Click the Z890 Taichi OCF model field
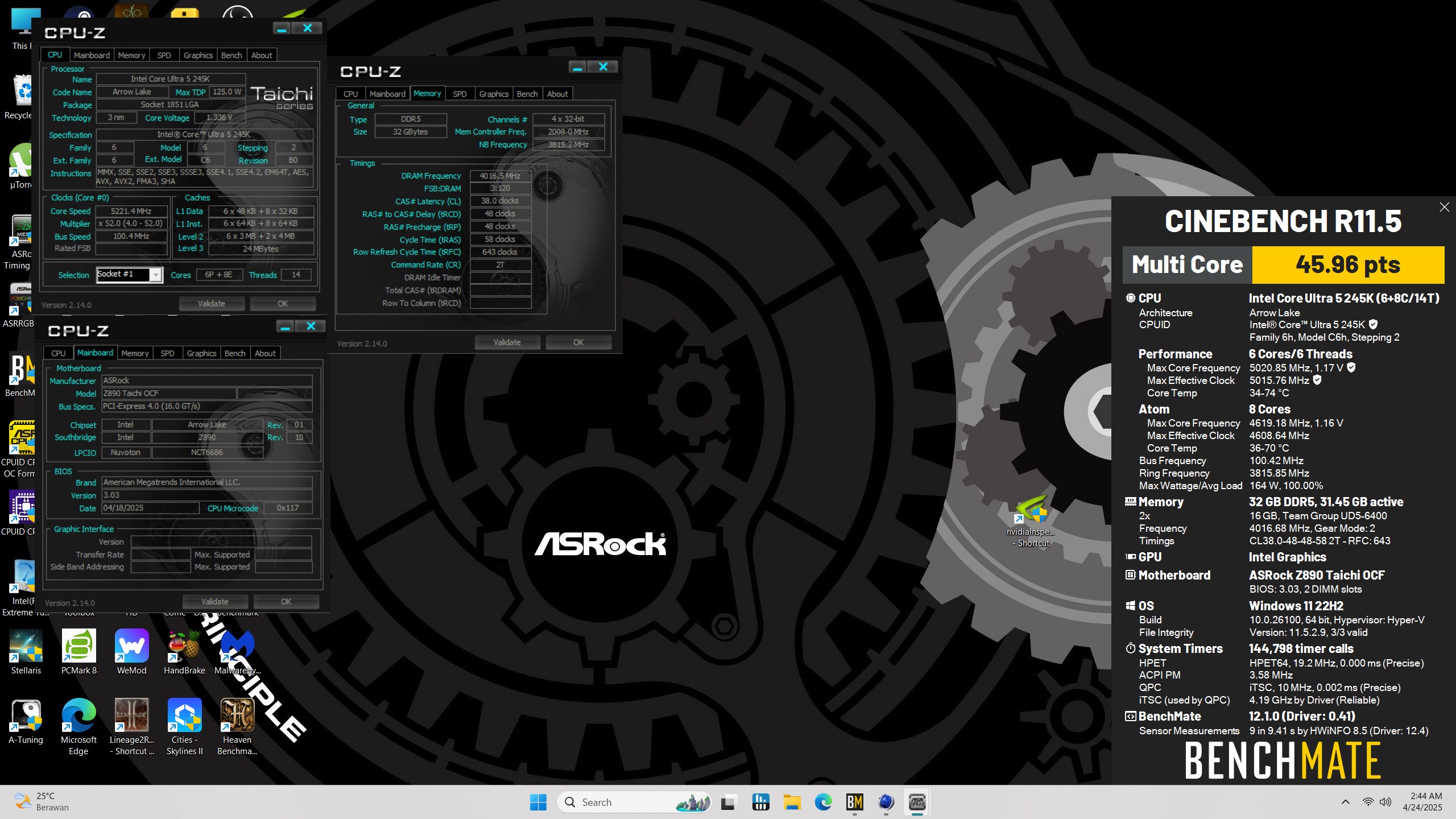Image resolution: width=1456 pixels, height=819 pixels. click(168, 394)
